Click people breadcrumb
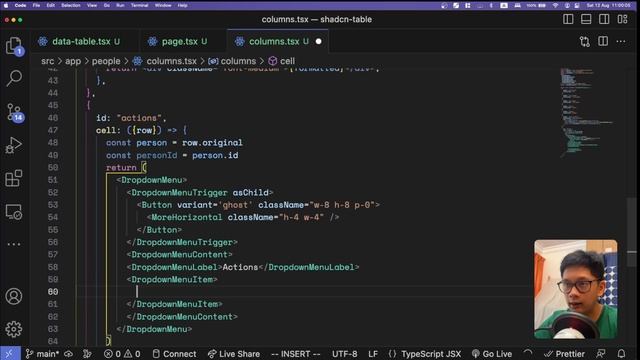The width and height of the screenshot is (640, 360). pyautogui.click(x=106, y=61)
